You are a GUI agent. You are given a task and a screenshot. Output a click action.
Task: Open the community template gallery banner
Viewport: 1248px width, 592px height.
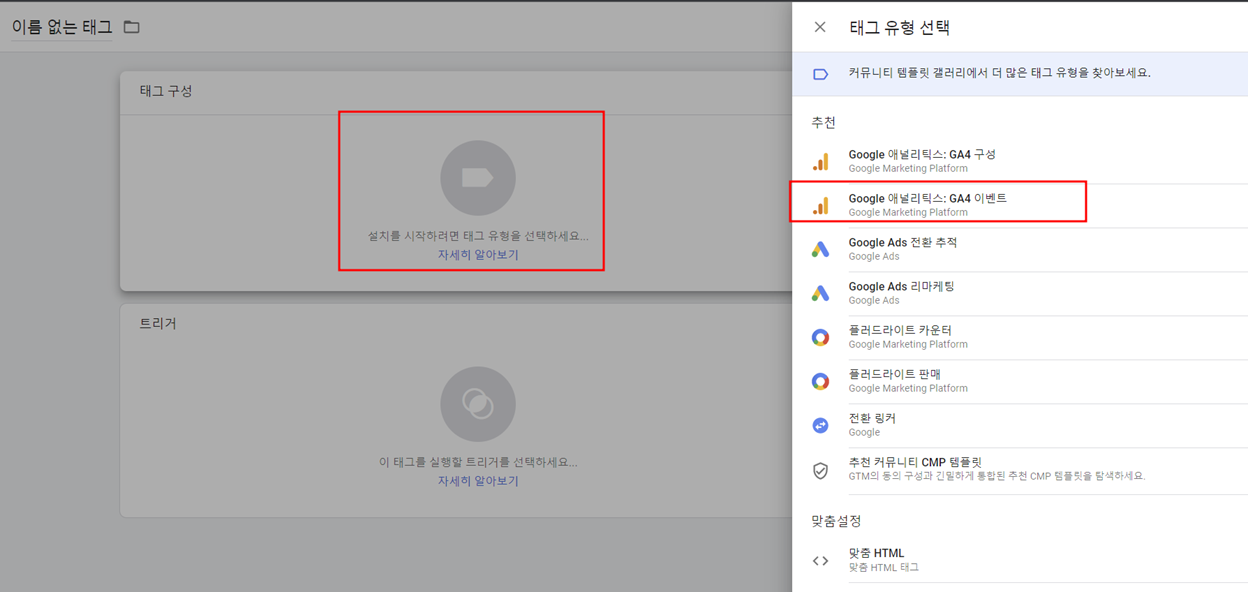pos(1020,74)
